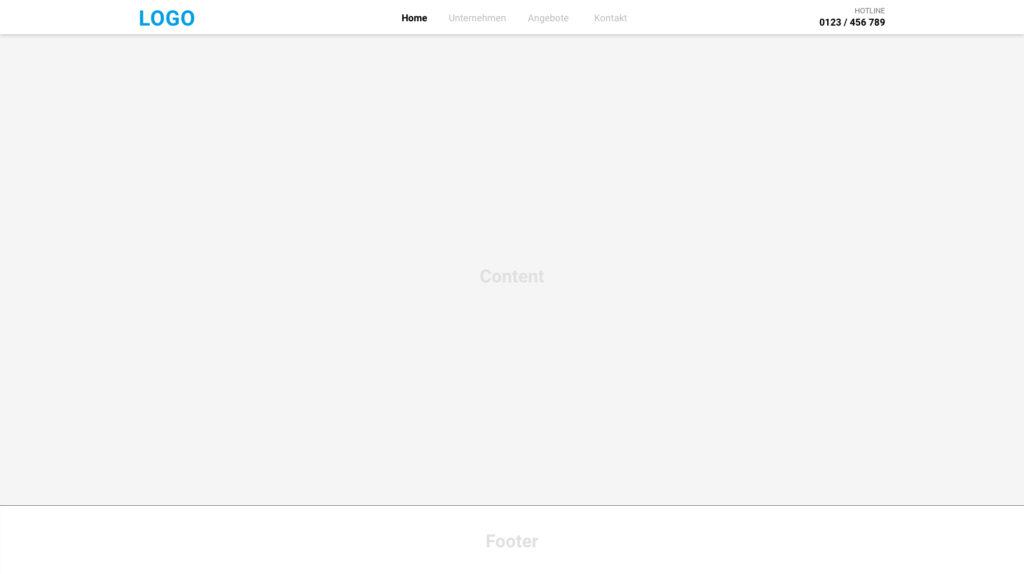The height and width of the screenshot is (574, 1024).
Task: Click the divider line above the footer
Action: click(x=512, y=505)
